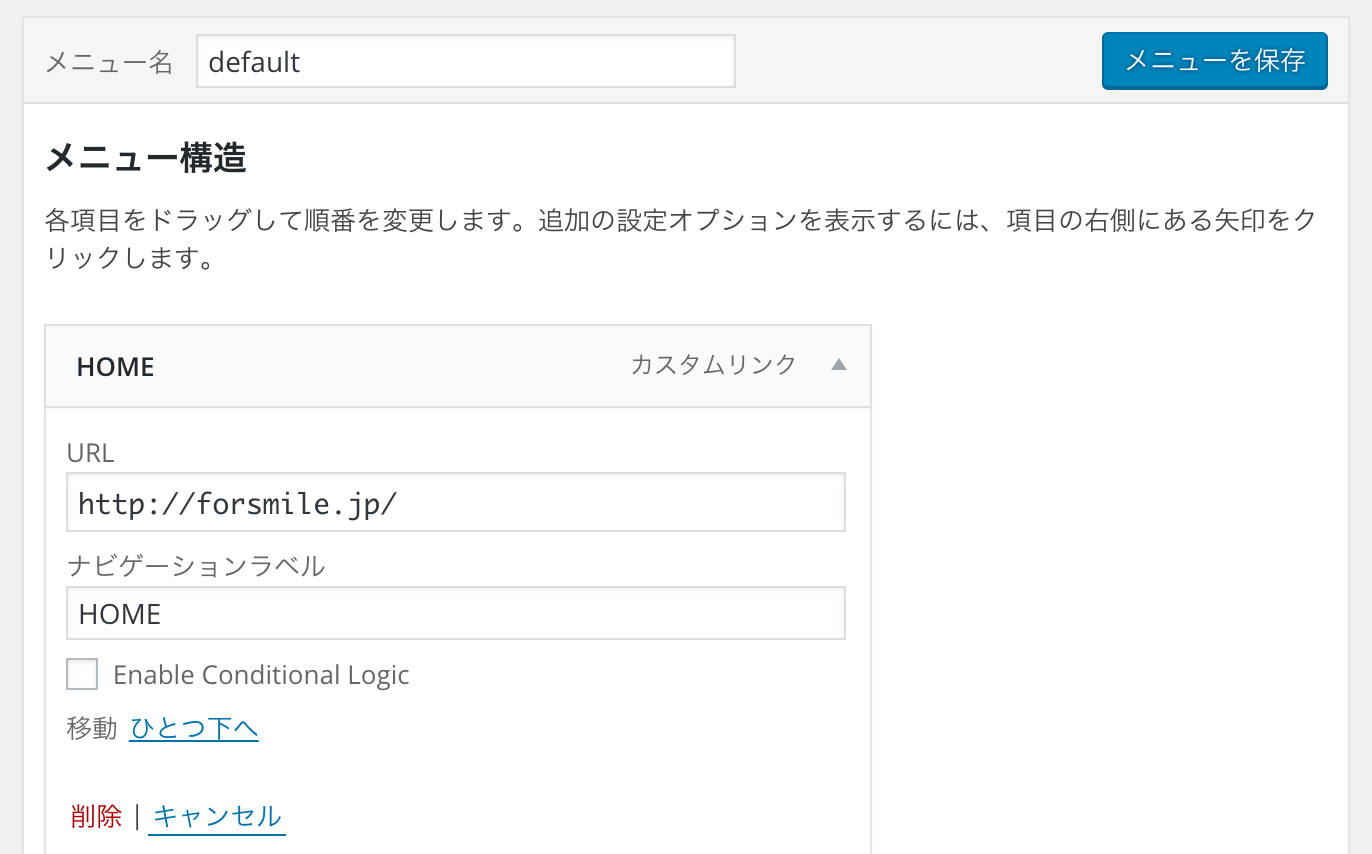Click the 移動 label text

coord(92,728)
